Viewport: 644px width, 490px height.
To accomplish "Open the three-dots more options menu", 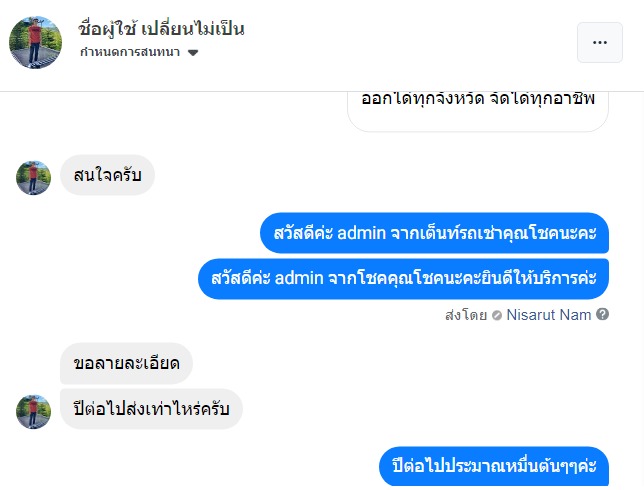I will (599, 42).
